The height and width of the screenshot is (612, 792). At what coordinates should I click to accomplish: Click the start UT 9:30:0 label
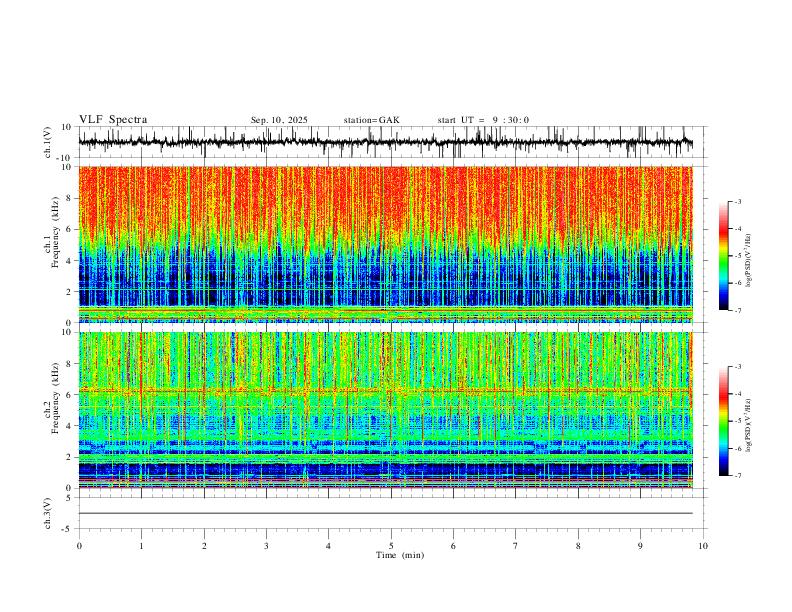pyautogui.click(x=483, y=120)
